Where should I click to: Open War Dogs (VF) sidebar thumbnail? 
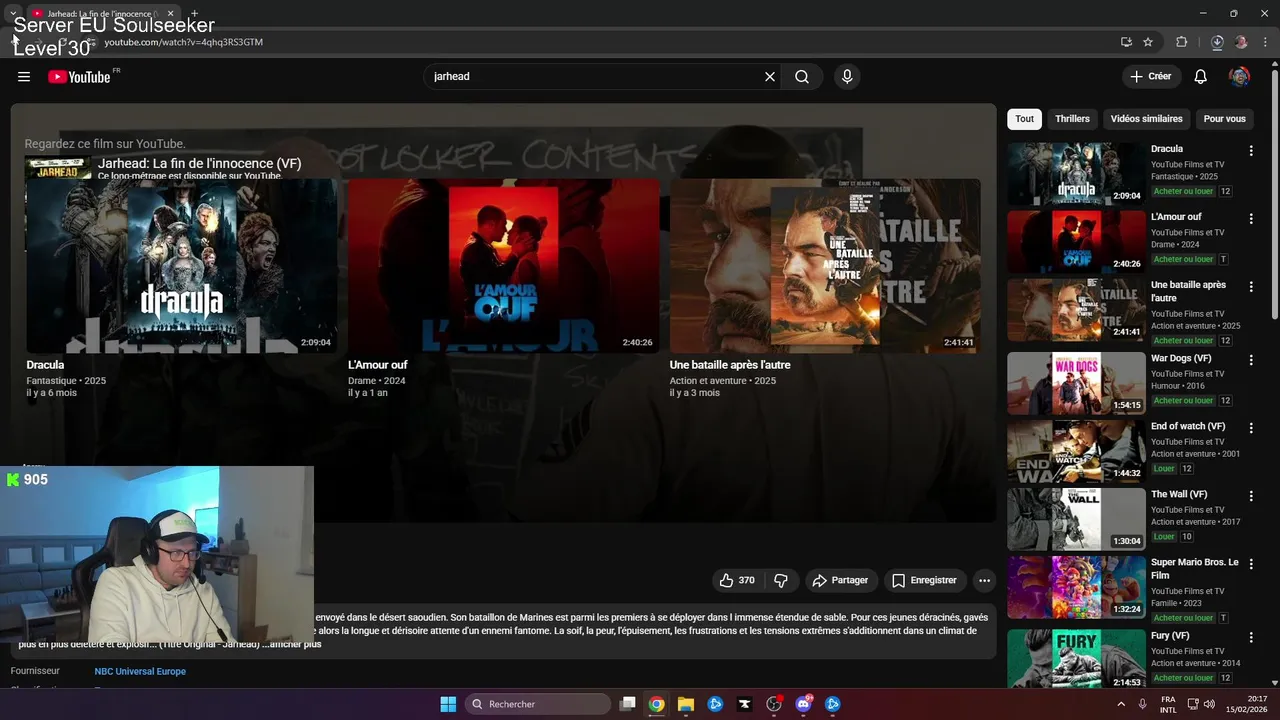point(1076,383)
